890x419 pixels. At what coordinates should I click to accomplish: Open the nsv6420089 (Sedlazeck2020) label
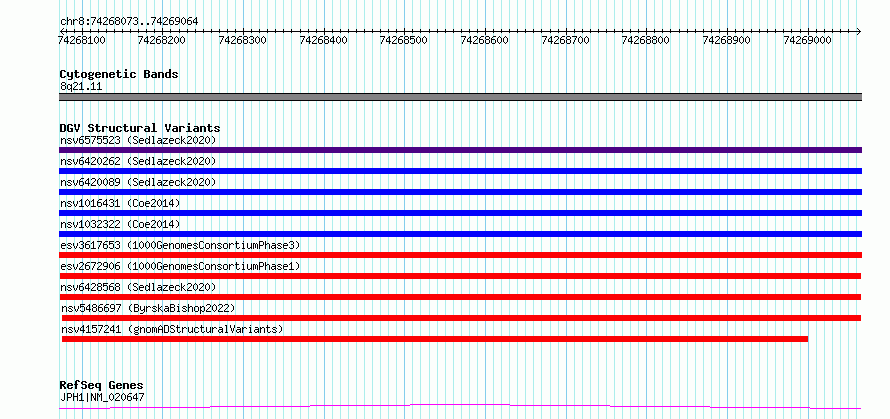coord(138,182)
